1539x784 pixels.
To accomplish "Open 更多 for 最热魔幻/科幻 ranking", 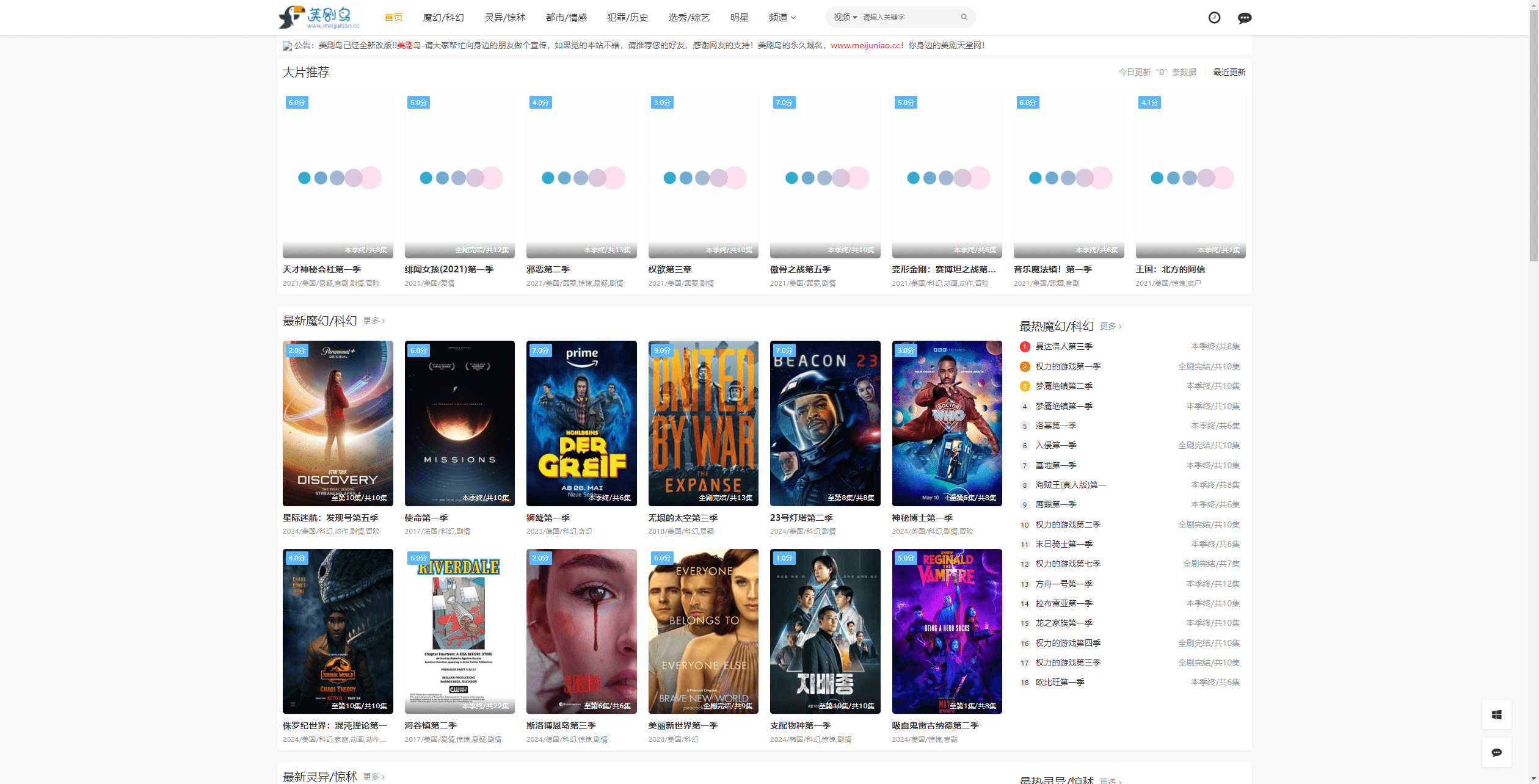I will tap(1111, 326).
